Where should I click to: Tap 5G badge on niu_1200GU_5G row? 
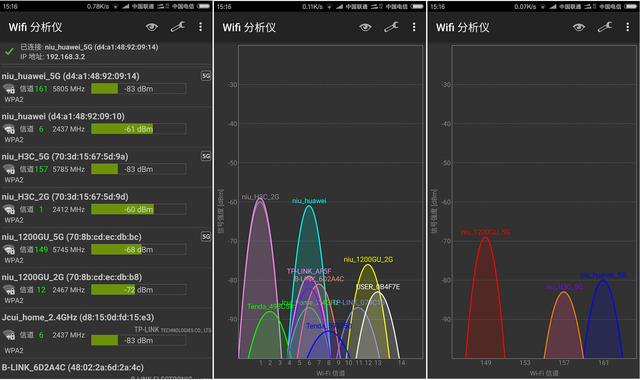coord(206,237)
